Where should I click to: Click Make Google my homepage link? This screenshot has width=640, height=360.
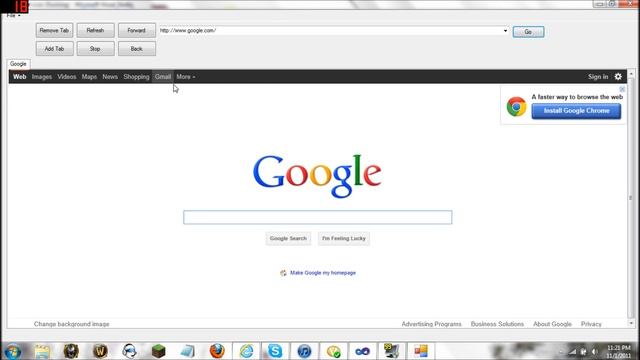click(x=323, y=273)
